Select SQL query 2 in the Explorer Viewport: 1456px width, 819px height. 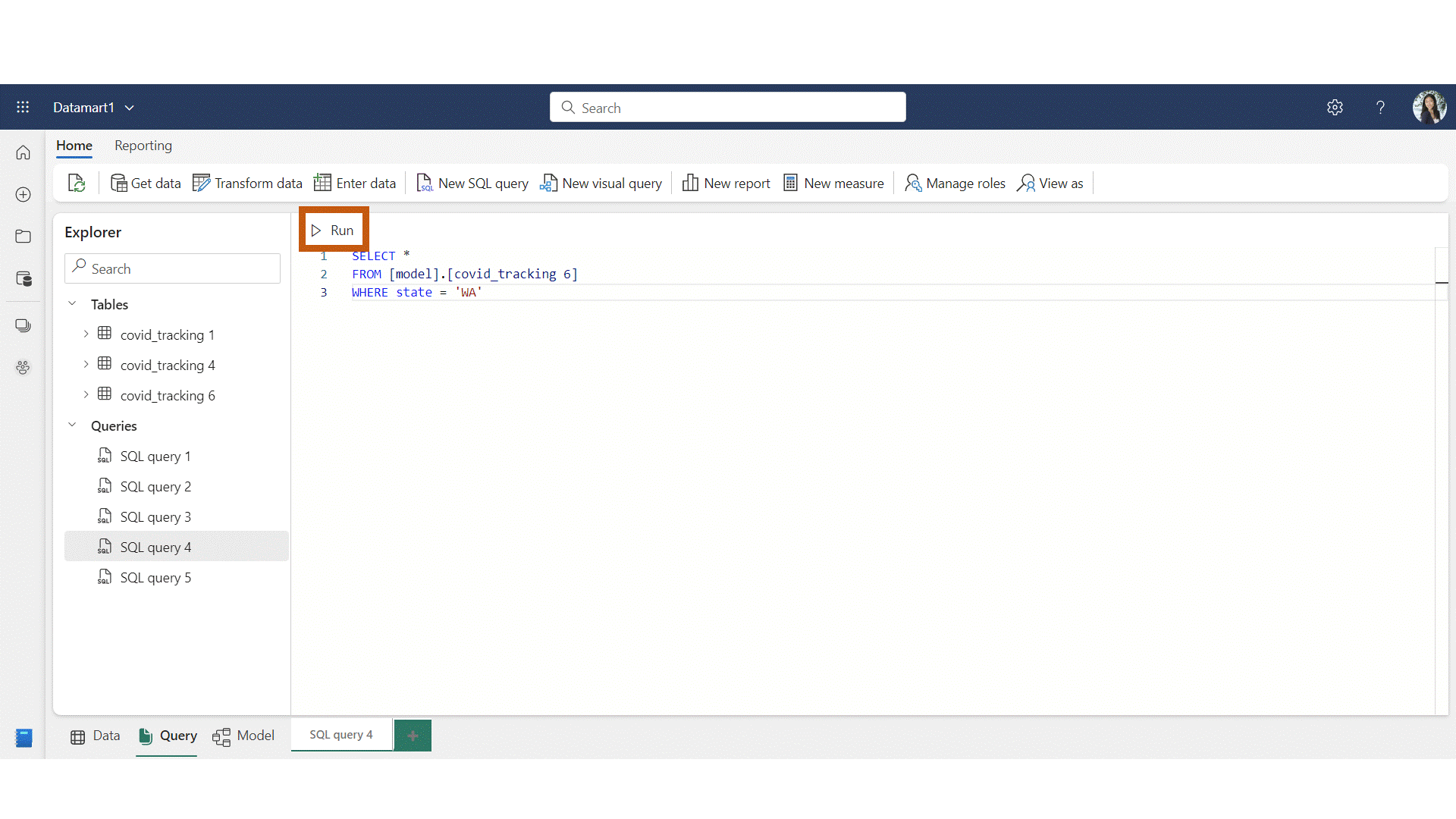pyautogui.click(x=156, y=486)
